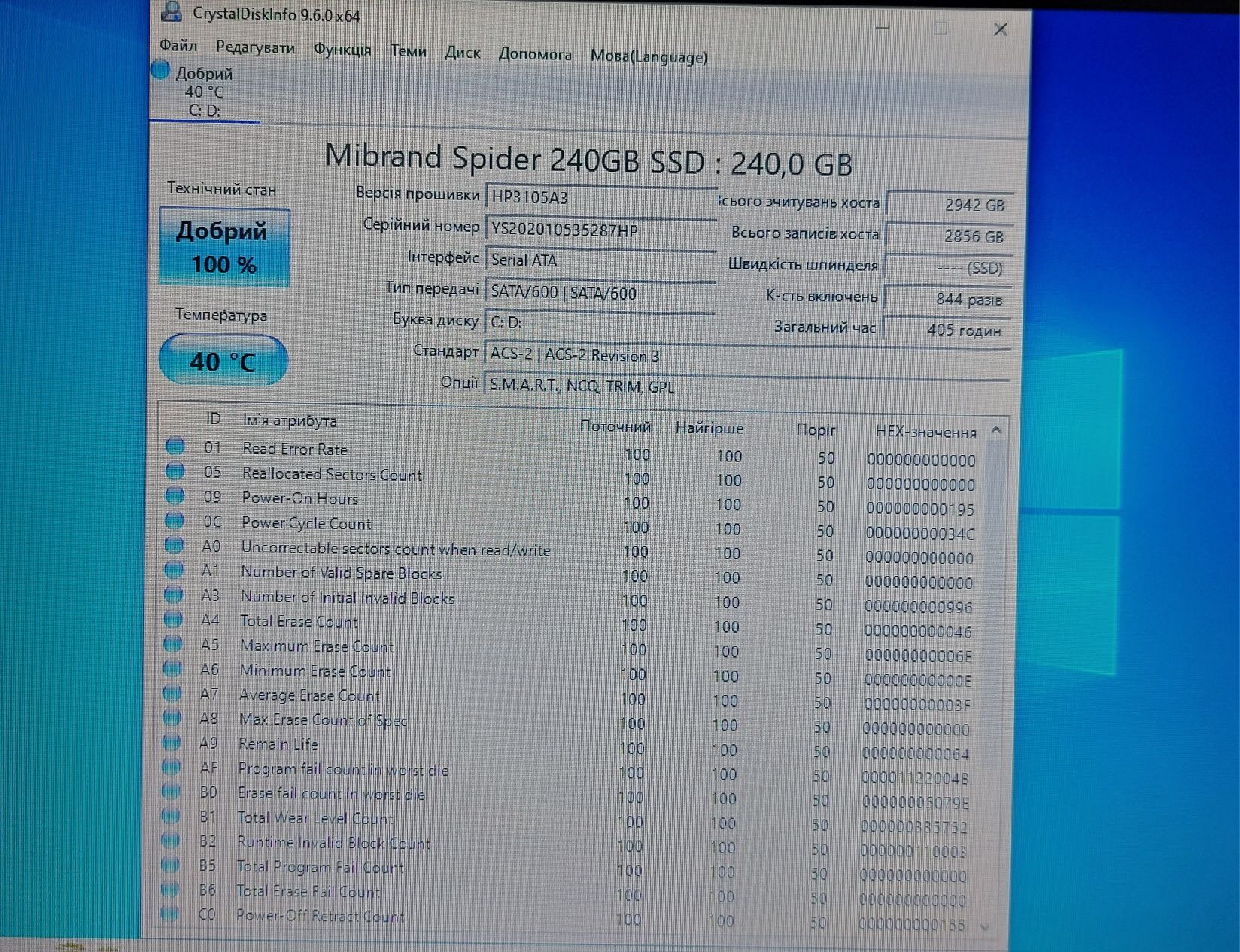Click the status dot for Total Wear Level Count
Image resolution: width=1240 pixels, height=952 pixels.
coord(170,816)
